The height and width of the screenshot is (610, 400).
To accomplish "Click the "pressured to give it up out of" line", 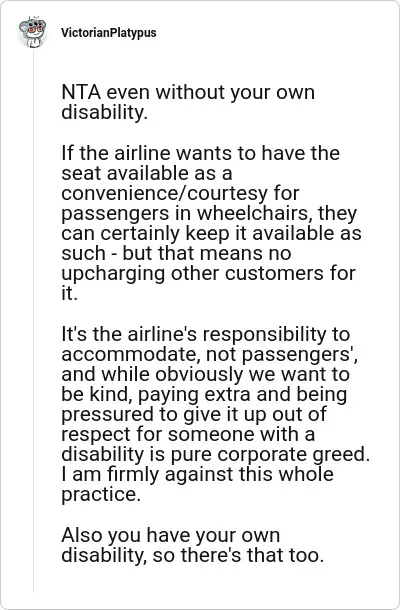I will (x=194, y=415).
